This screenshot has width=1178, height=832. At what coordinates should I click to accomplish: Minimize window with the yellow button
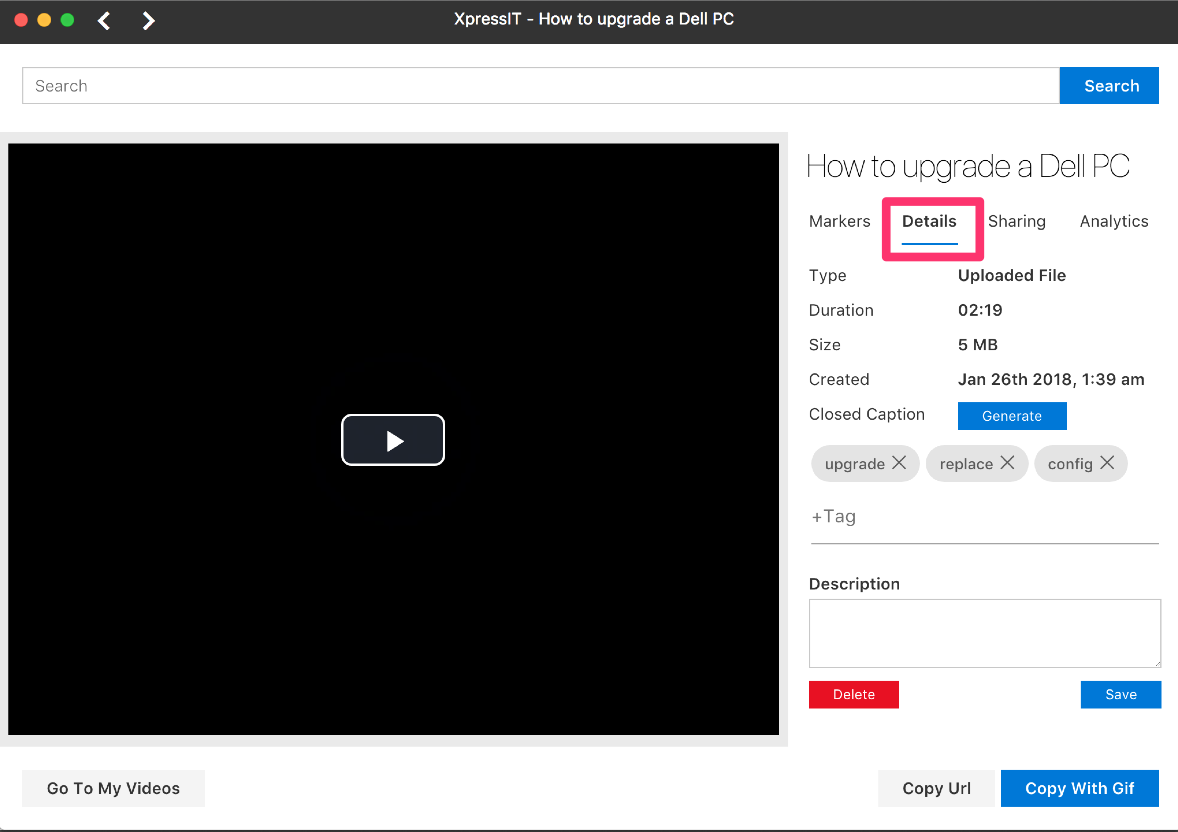pyautogui.click(x=44, y=20)
